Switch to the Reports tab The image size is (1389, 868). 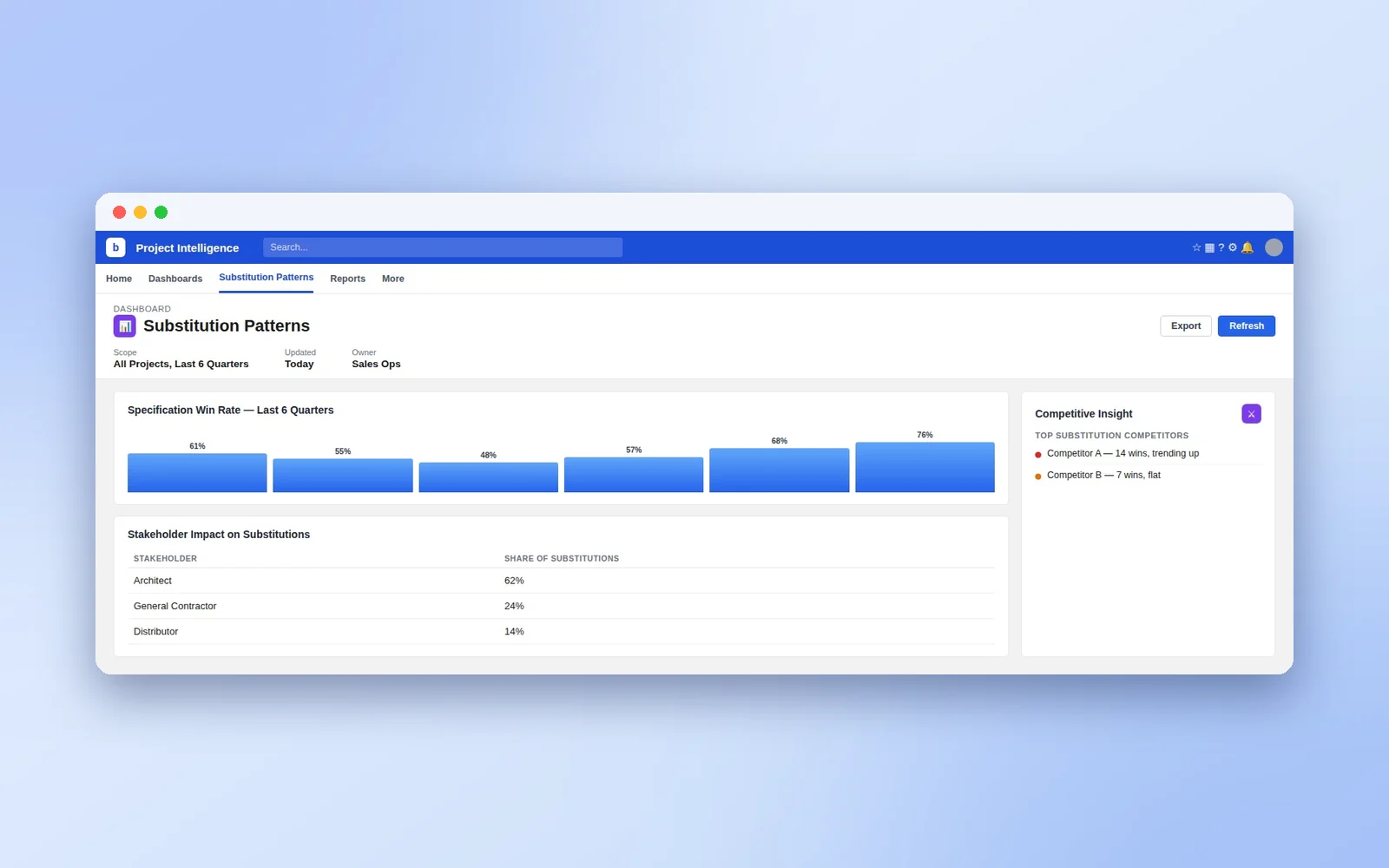(x=347, y=279)
